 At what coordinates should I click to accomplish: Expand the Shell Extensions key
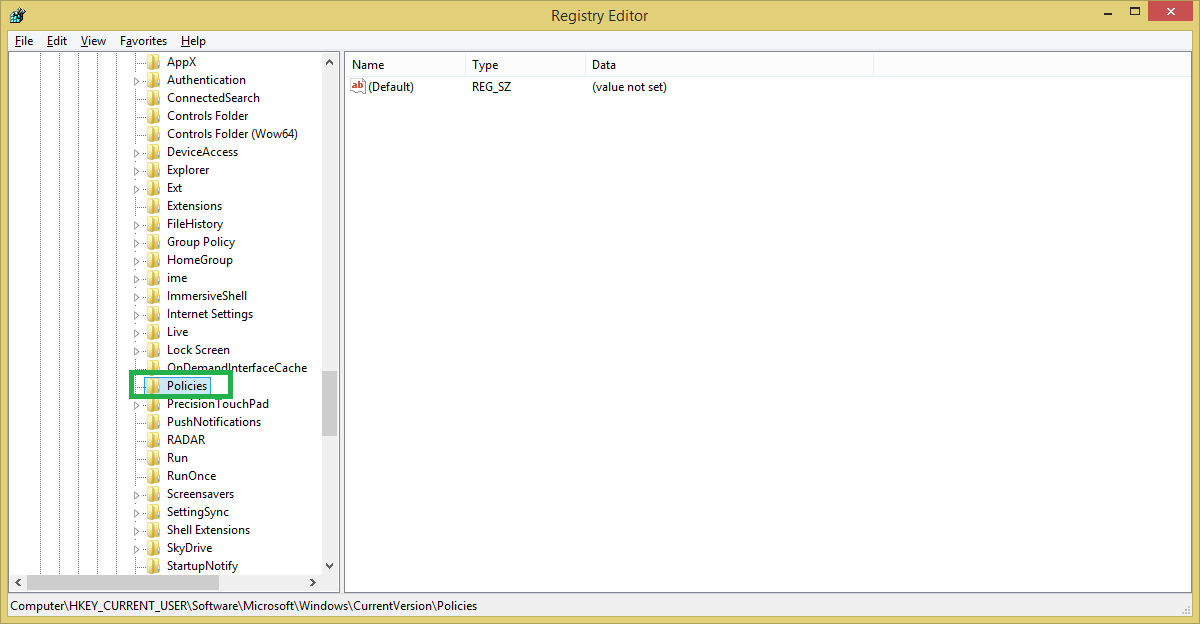137,531
